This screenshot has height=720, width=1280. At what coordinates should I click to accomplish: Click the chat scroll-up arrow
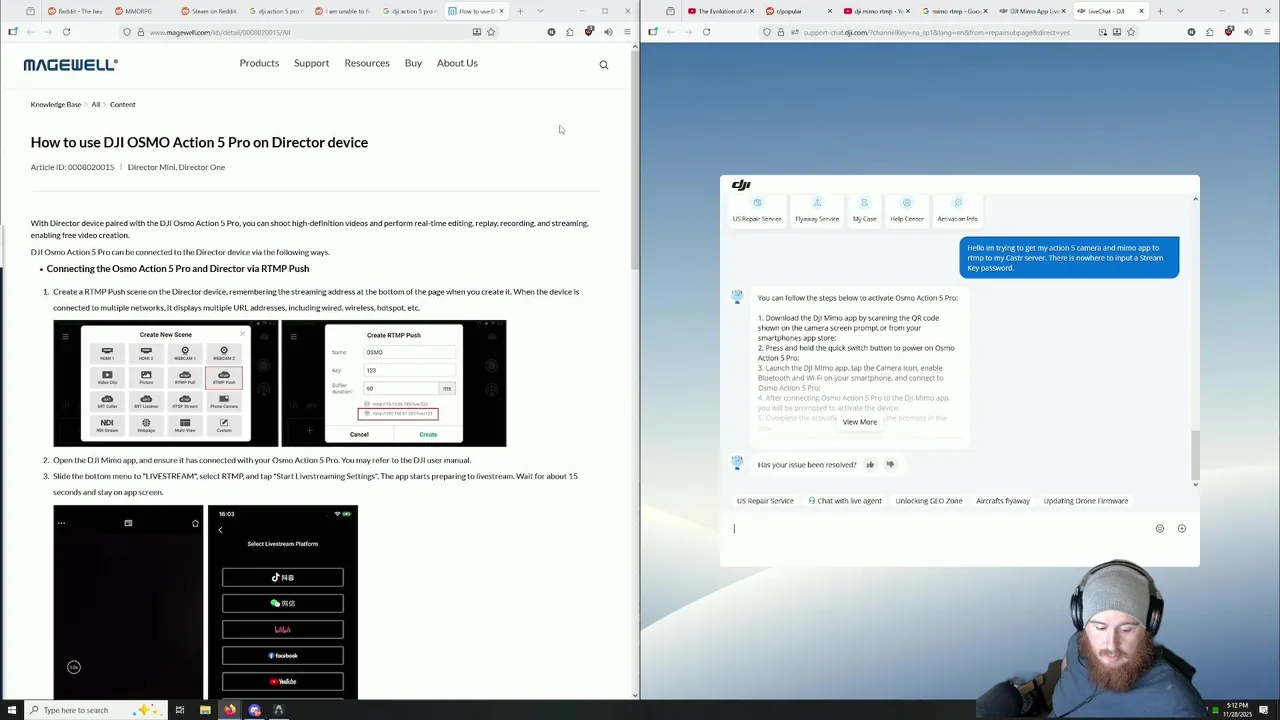(1195, 199)
